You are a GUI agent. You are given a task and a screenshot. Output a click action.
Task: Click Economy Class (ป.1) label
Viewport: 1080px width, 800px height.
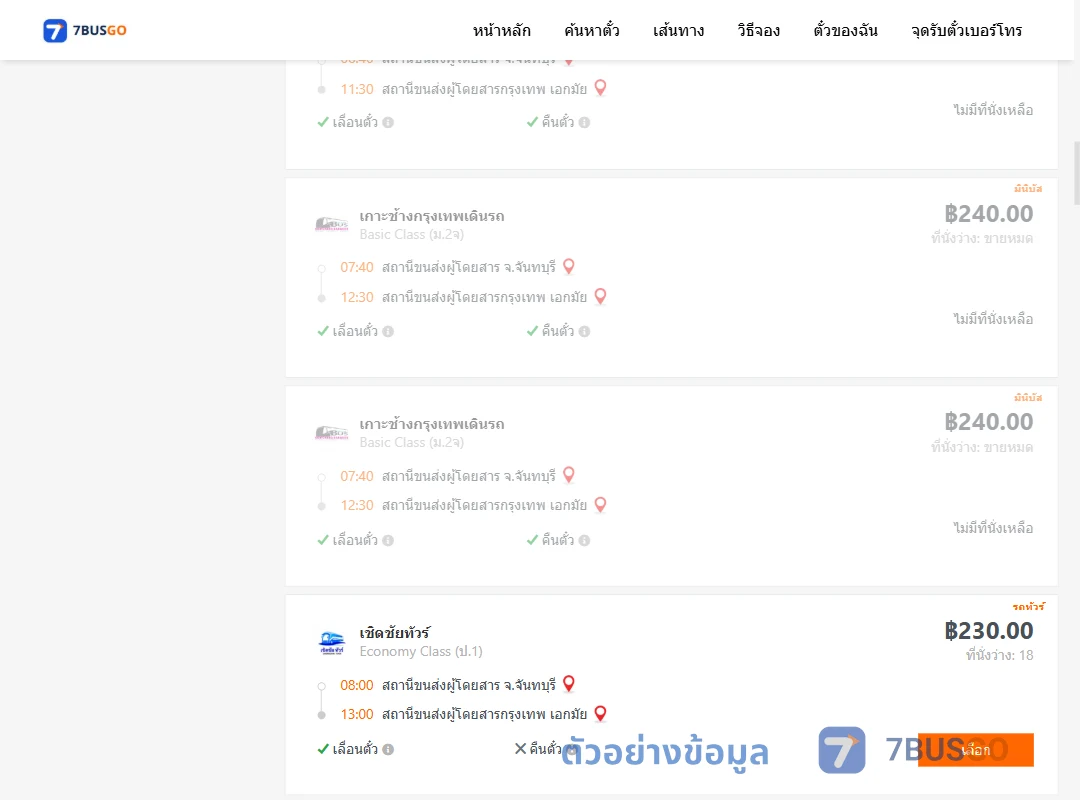(x=421, y=651)
